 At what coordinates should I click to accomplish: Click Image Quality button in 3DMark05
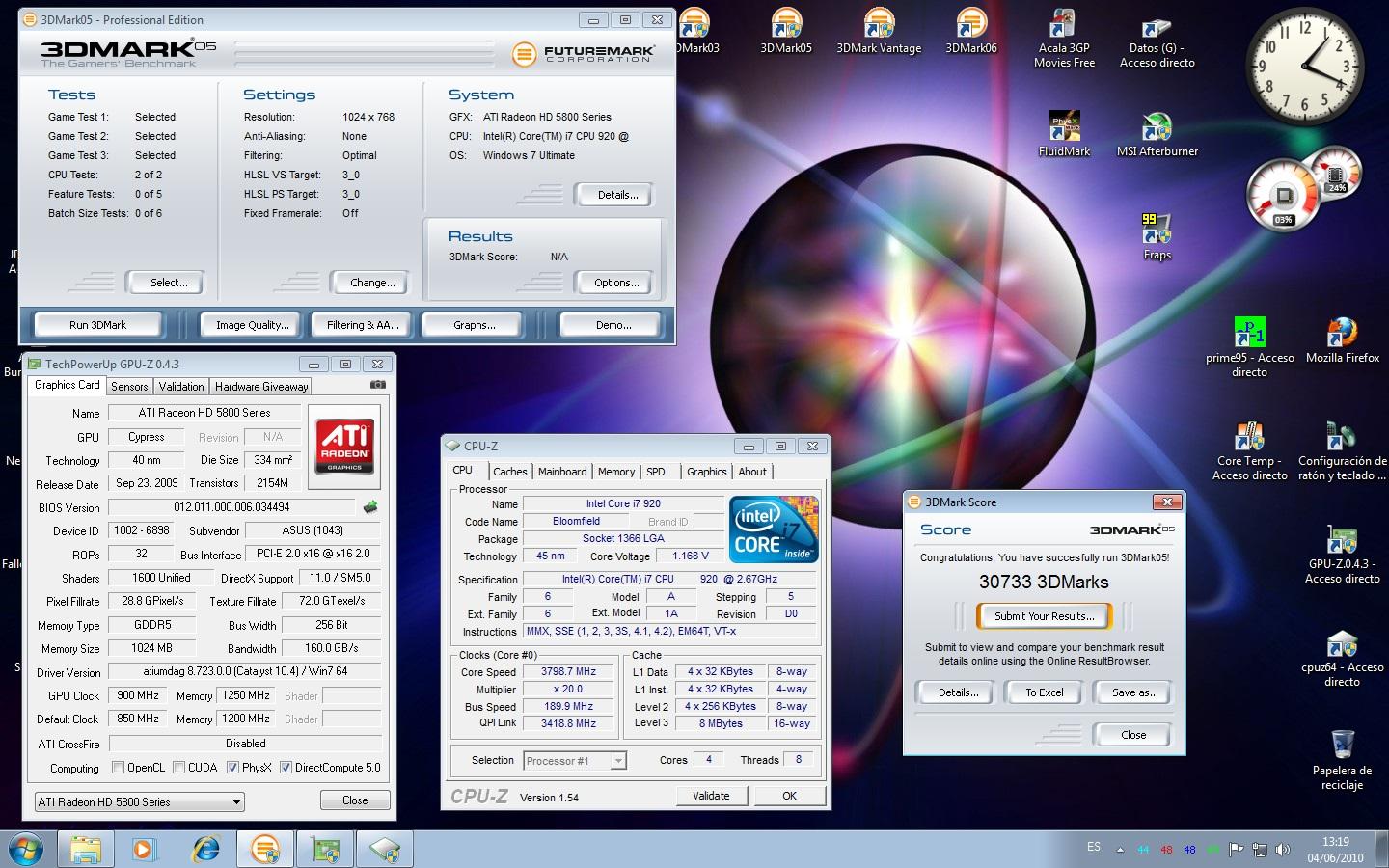point(252,325)
